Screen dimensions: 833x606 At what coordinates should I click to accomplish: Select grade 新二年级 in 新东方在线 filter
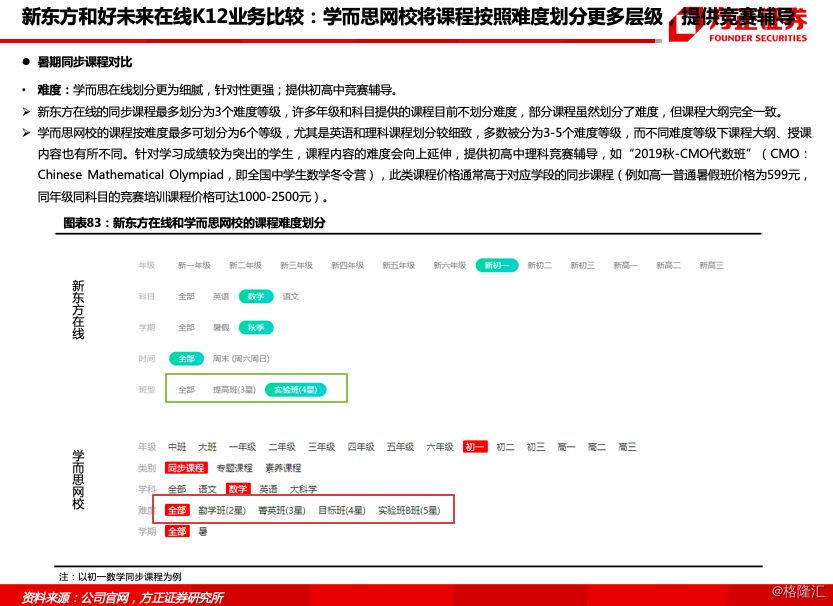[x=245, y=265]
